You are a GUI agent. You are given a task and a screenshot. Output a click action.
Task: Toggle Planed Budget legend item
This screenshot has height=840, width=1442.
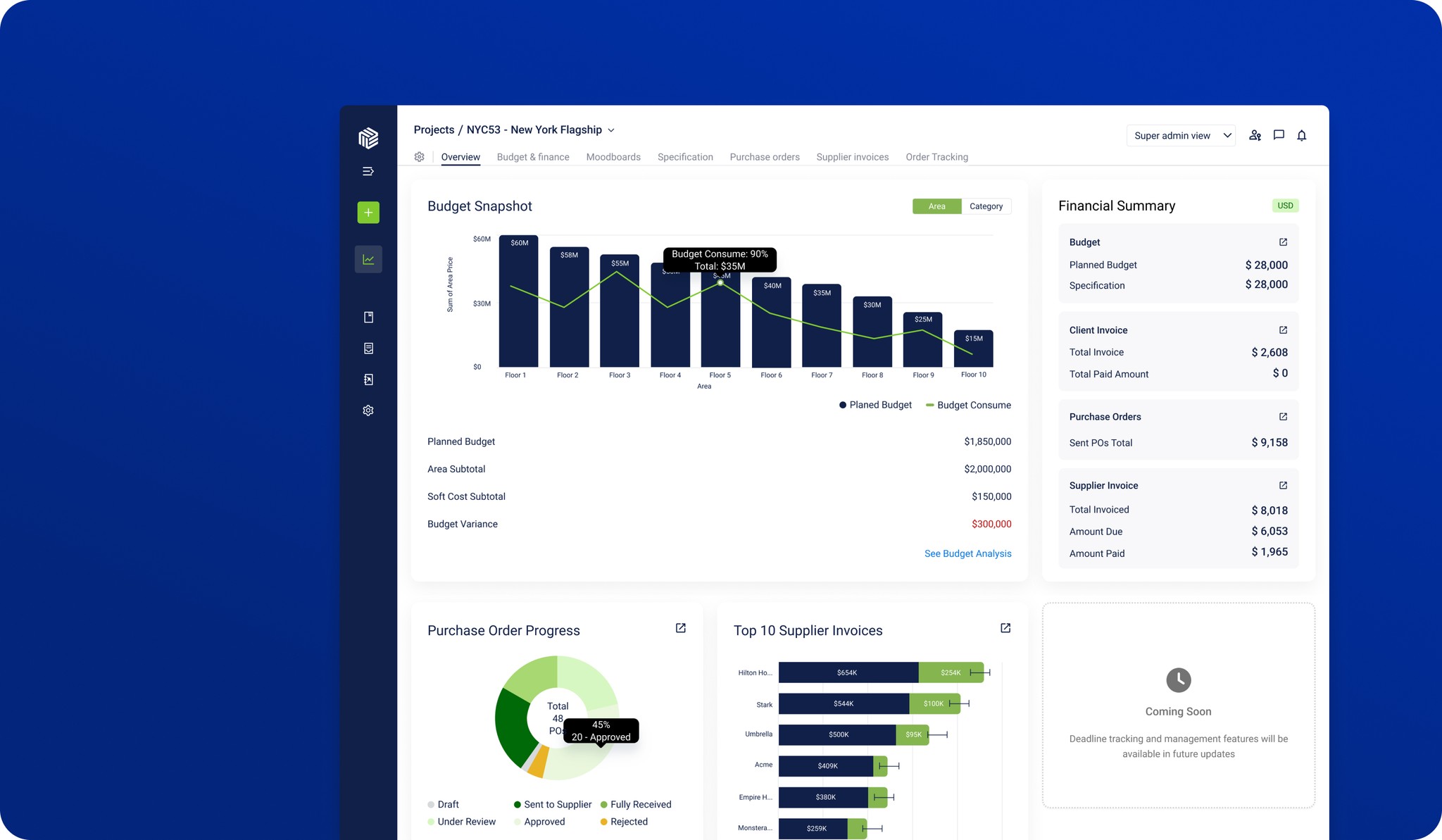(x=875, y=405)
